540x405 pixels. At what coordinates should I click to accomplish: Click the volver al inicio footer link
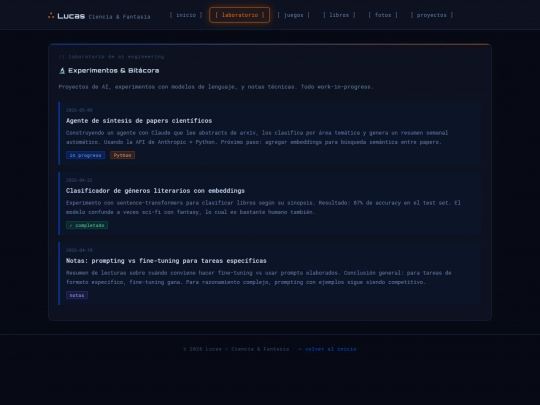(x=327, y=349)
